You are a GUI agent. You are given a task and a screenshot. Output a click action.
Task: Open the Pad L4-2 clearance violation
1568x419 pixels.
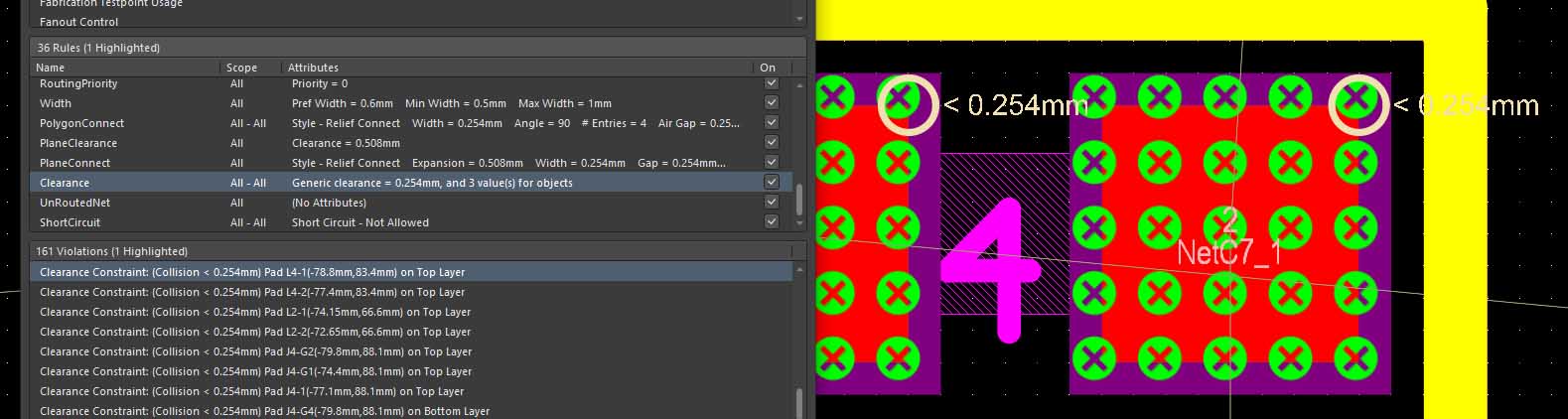(x=251, y=292)
